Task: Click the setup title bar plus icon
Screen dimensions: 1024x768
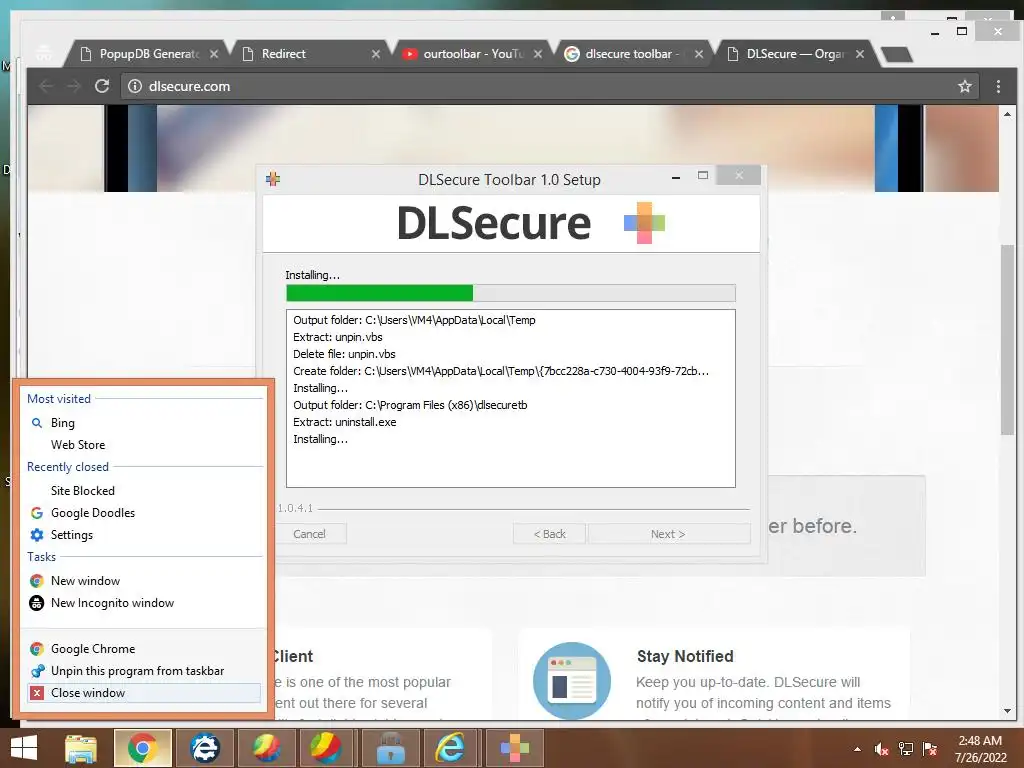Action: [x=273, y=179]
